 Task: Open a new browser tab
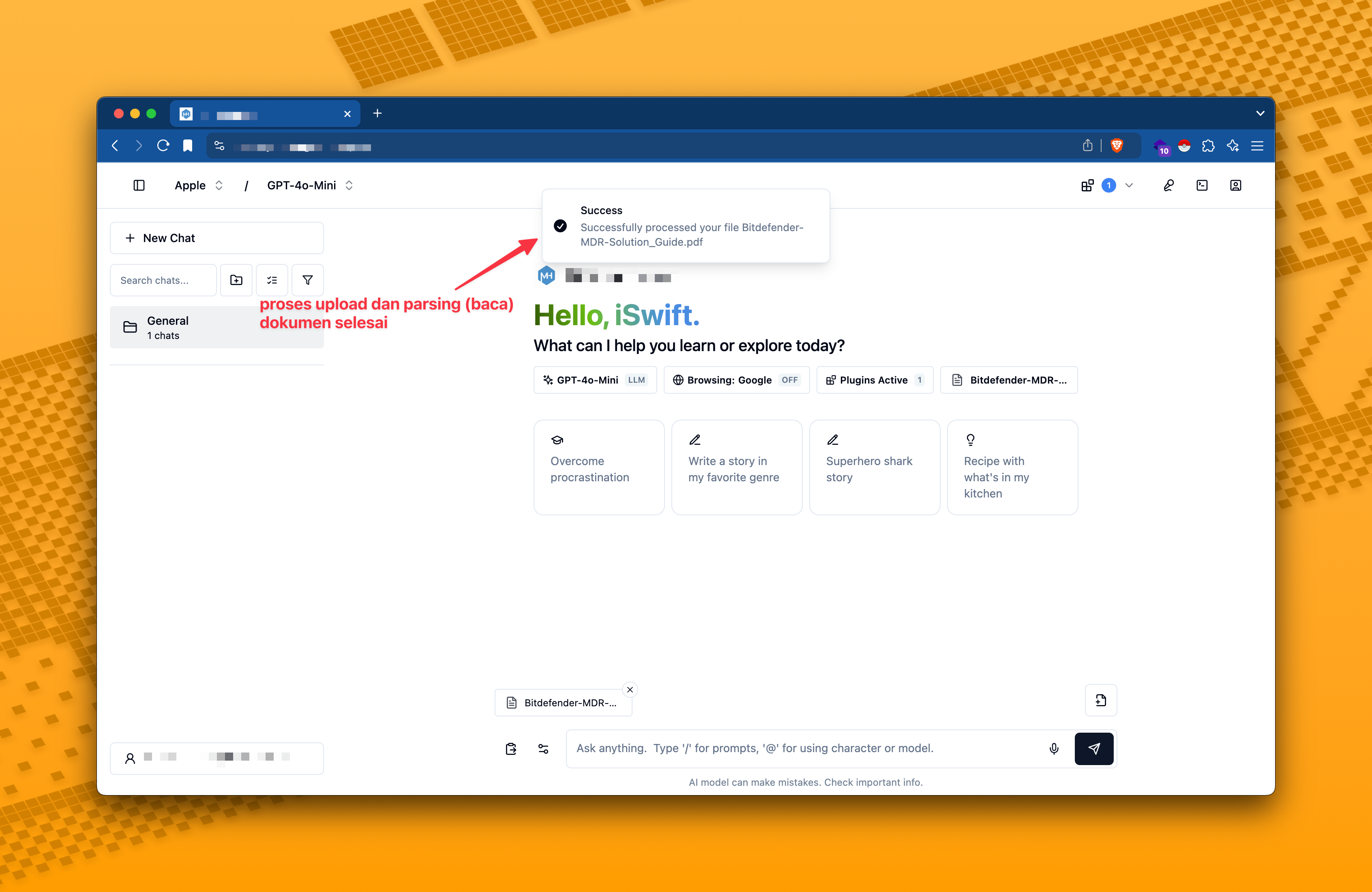click(x=377, y=114)
